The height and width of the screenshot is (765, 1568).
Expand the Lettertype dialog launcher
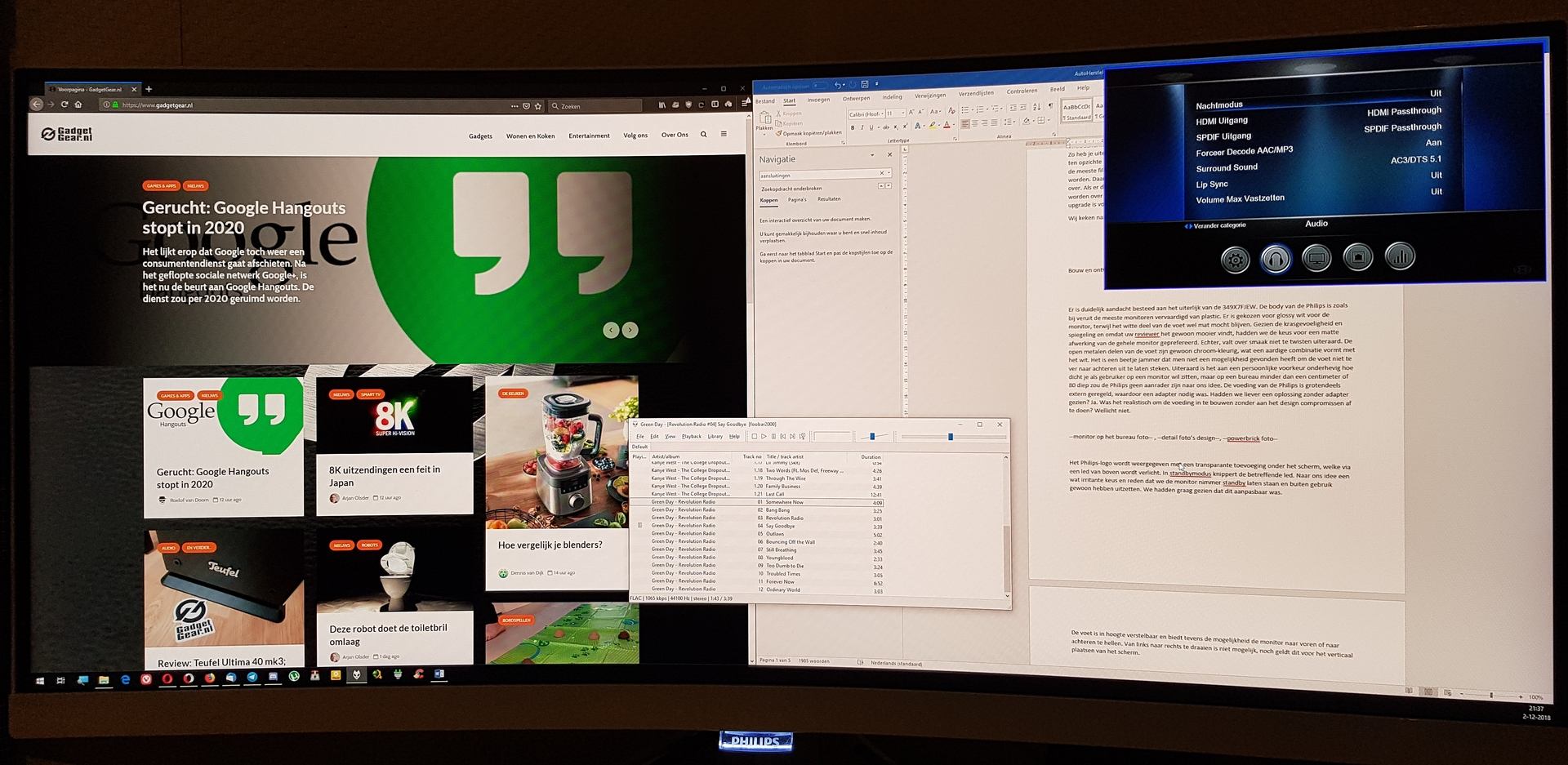point(955,139)
